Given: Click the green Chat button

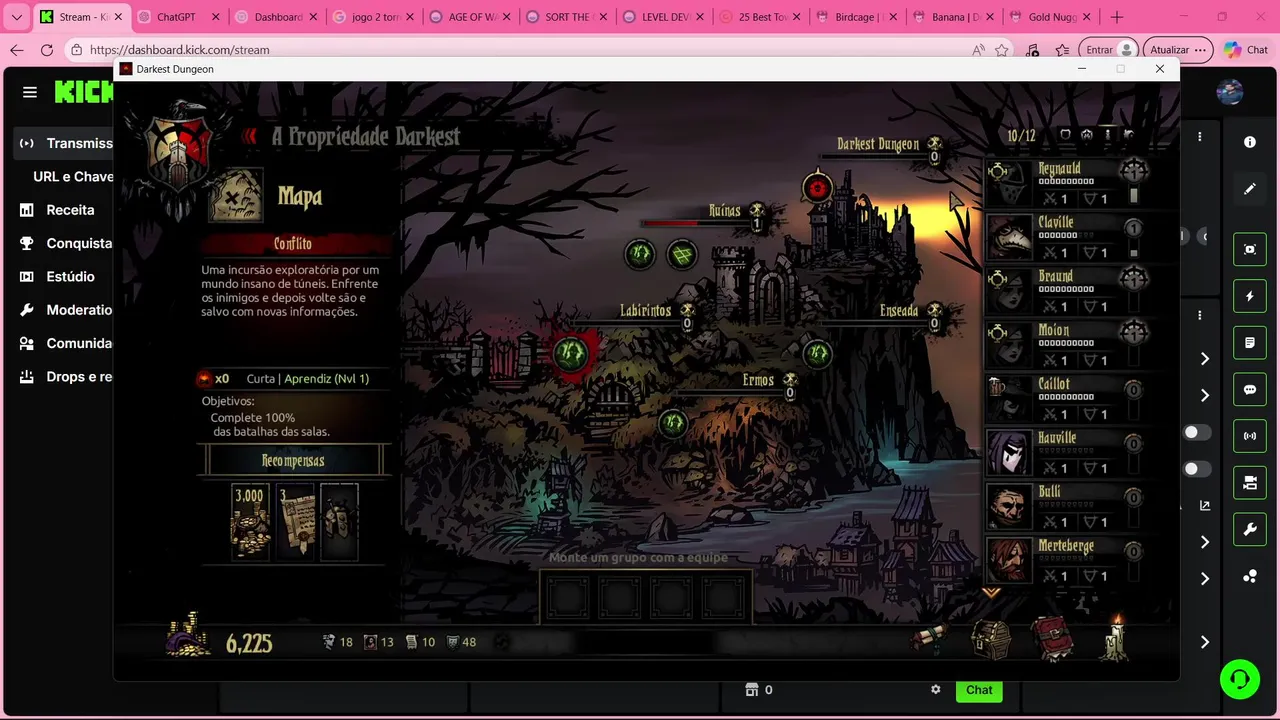Looking at the screenshot, I should (979, 690).
